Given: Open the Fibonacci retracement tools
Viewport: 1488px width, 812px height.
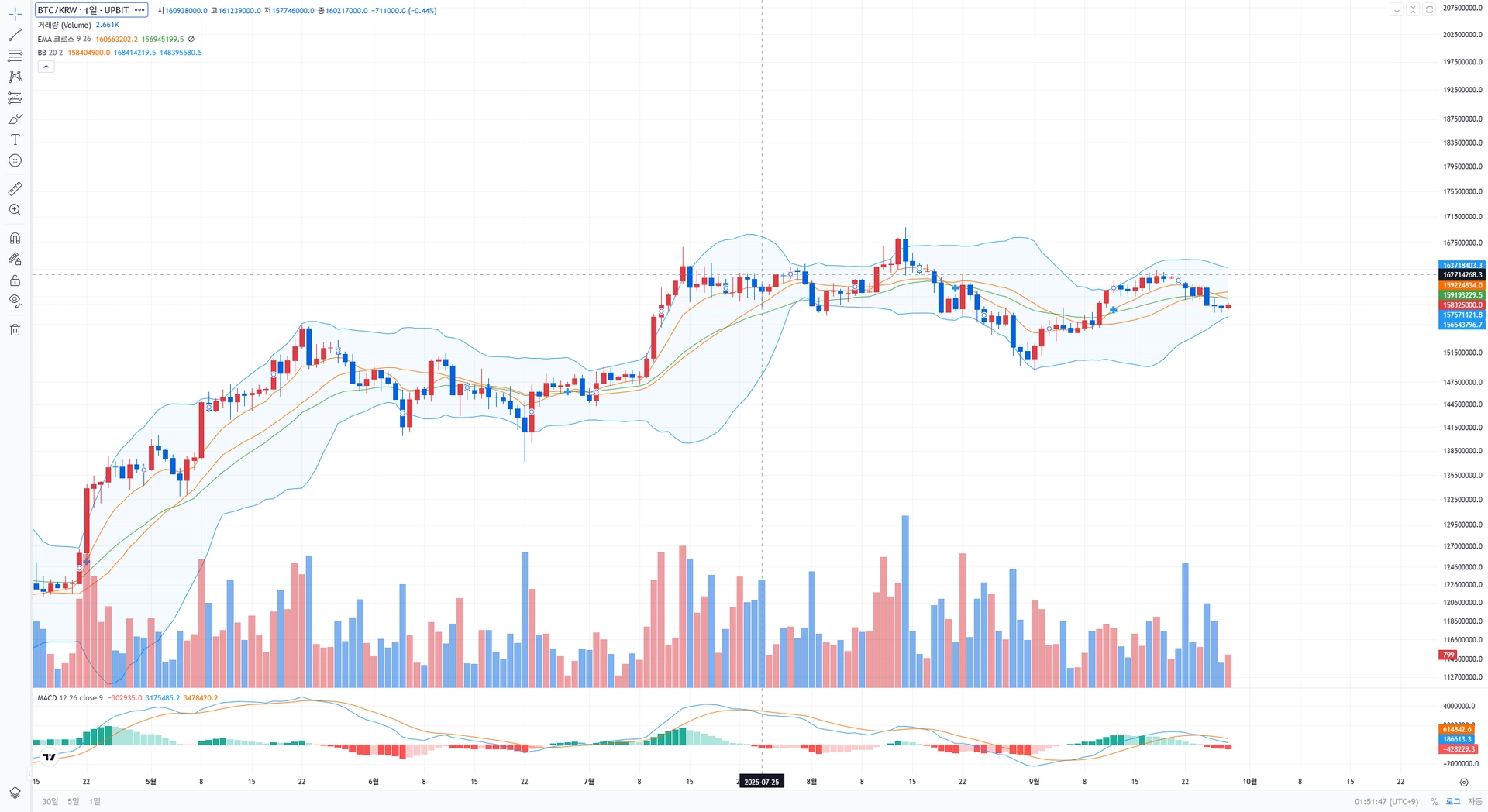Looking at the screenshot, I should tap(15, 56).
